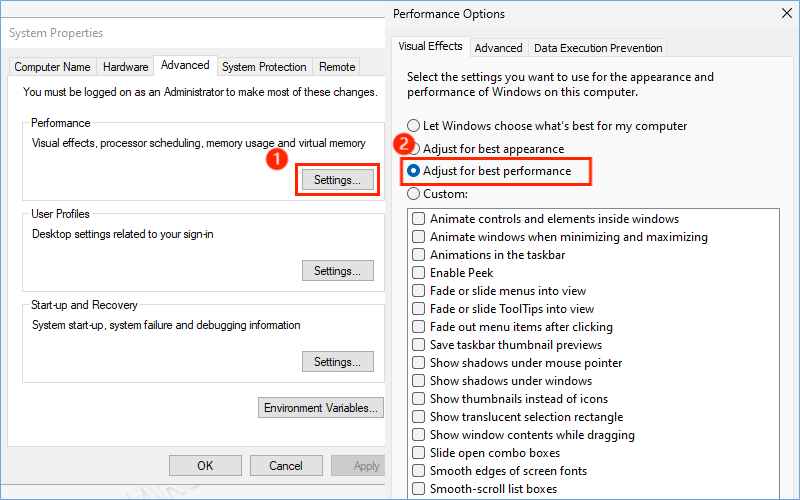Screen dimensions: 800x500
Task: Open Performance Settings button
Action: (337, 180)
